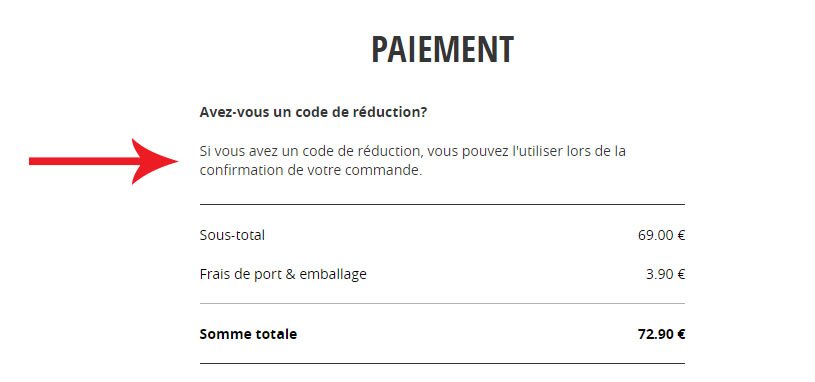
Task: Click the euro sign after 72.90
Action: [x=681, y=334]
